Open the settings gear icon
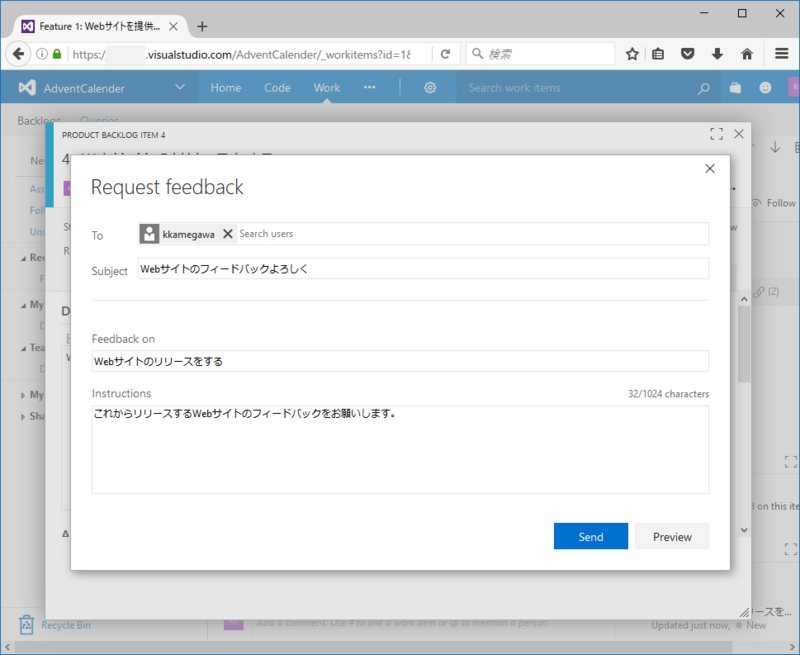The width and height of the screenshot is (800, 655). point(430,88)
